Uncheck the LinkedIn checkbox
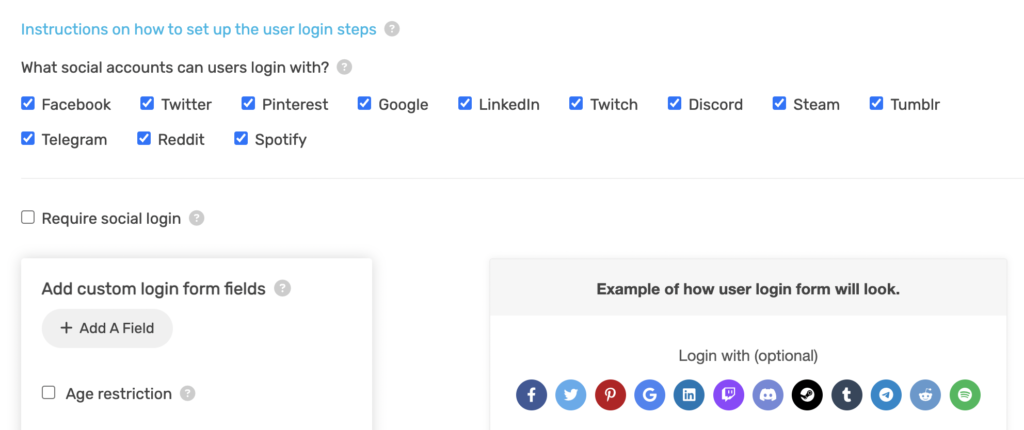The width and height of the screenshot is (1024, 430). click(x=464, y=103)
